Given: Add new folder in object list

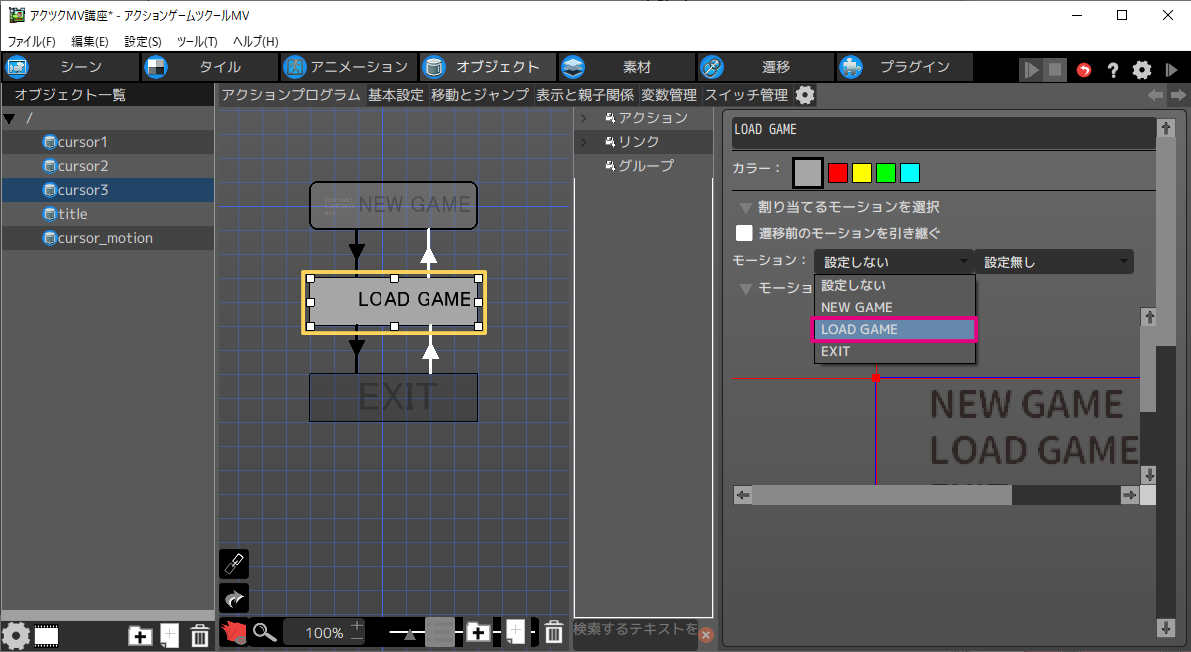Looking at the screenshot, I should click(140, 635).
